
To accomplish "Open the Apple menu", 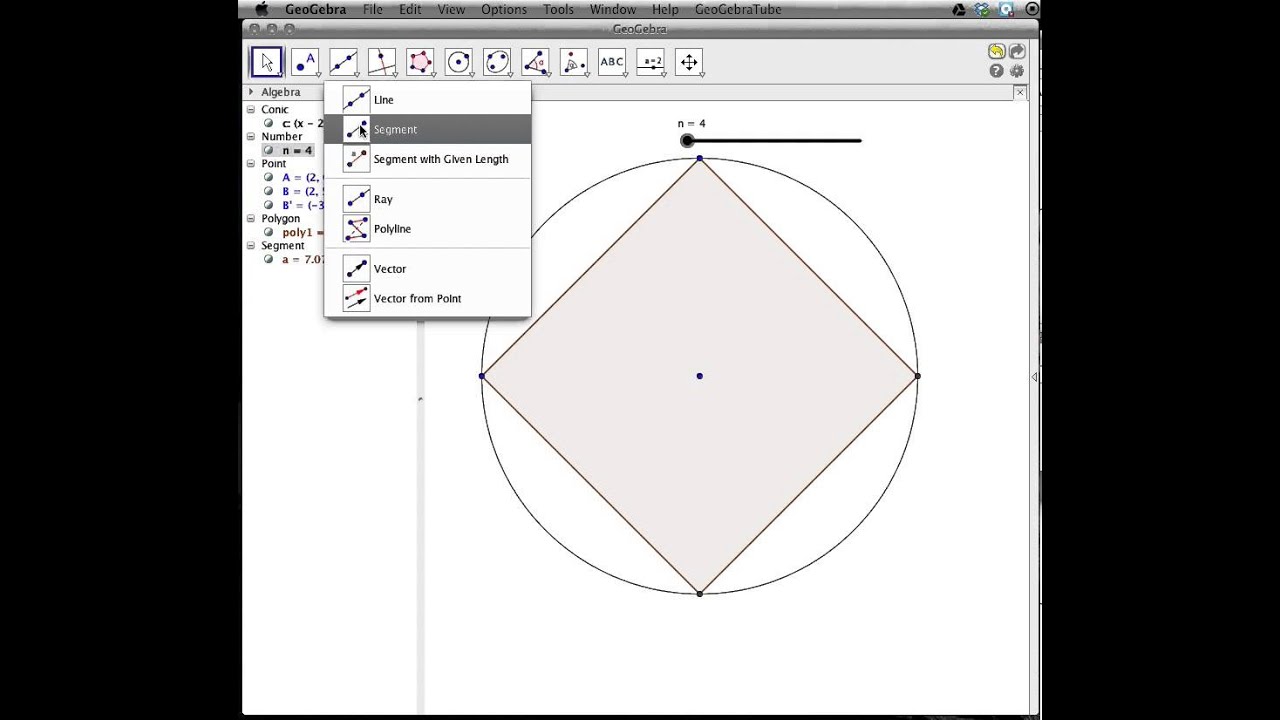I will coord(262,9).
